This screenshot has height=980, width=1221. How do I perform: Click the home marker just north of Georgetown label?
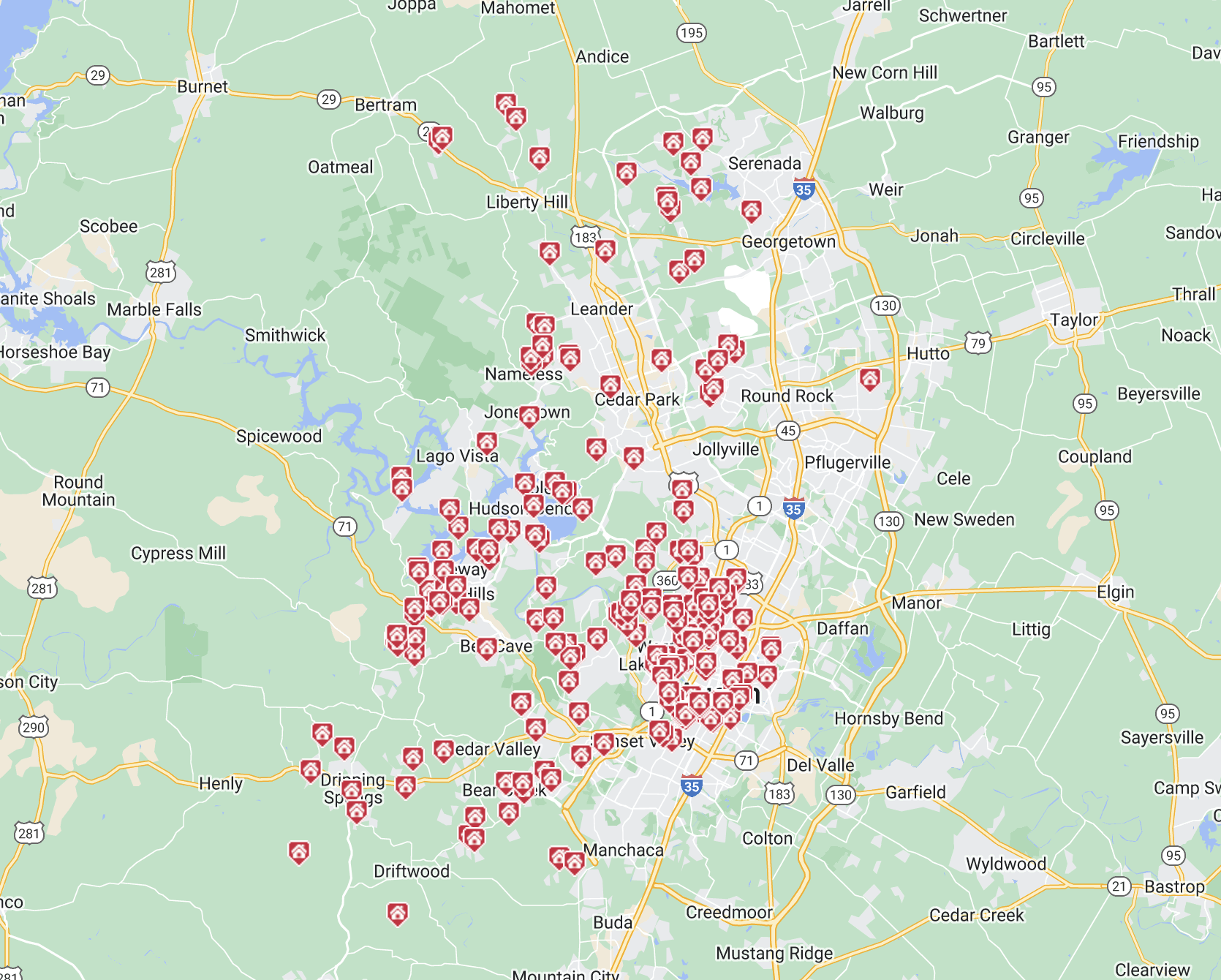[x=751, y=211]
